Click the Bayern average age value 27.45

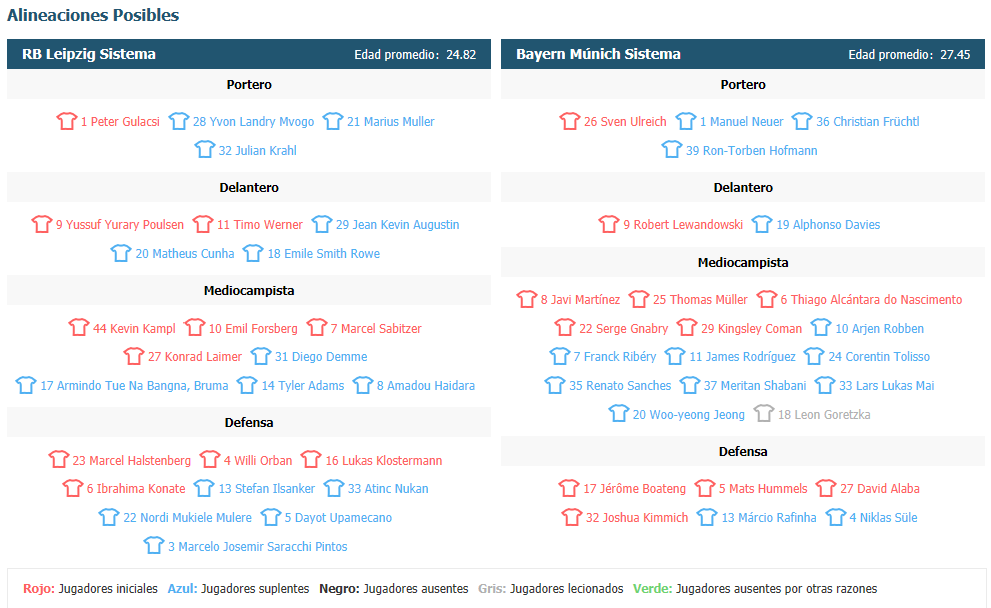955,55
